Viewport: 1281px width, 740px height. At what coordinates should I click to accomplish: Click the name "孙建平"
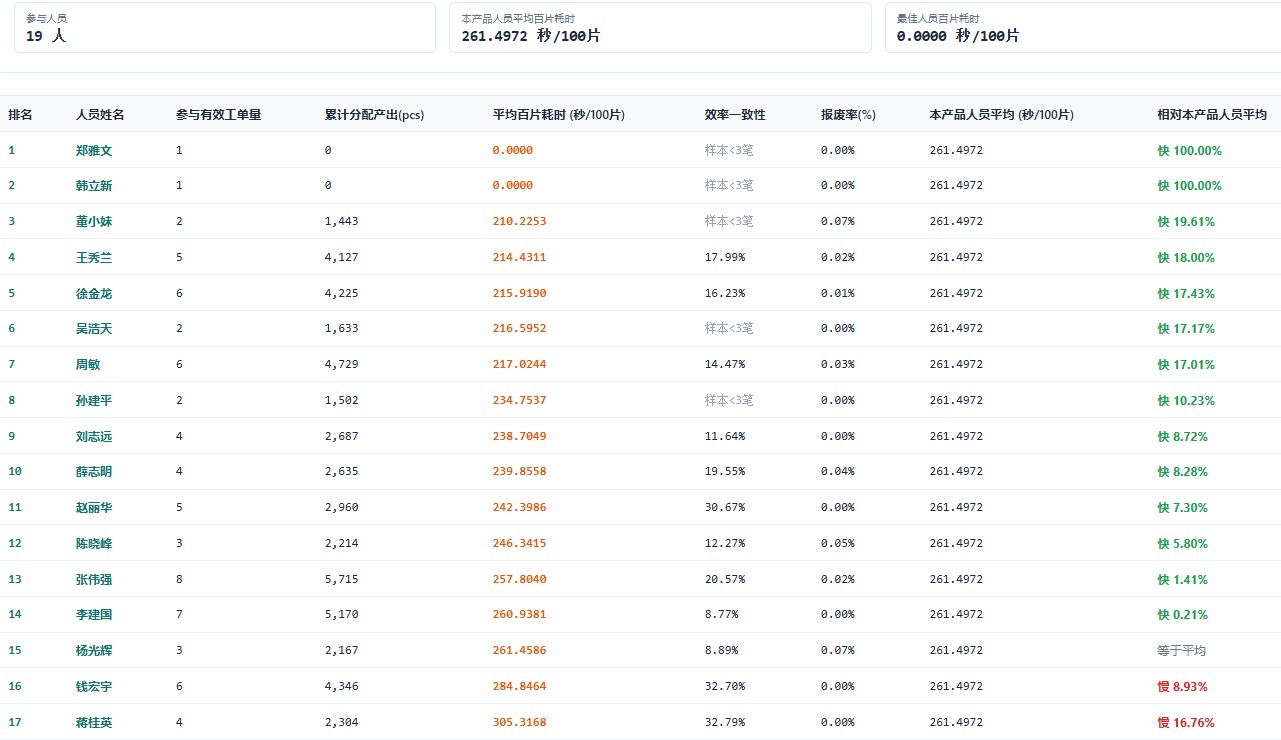[x=94, y=401]
